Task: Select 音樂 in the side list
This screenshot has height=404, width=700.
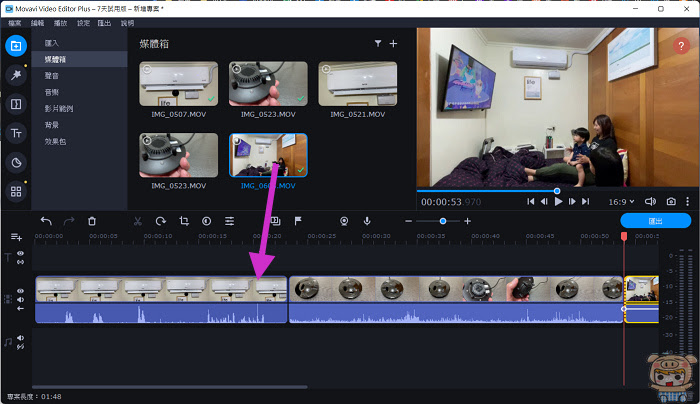Action: coord(79,92)
